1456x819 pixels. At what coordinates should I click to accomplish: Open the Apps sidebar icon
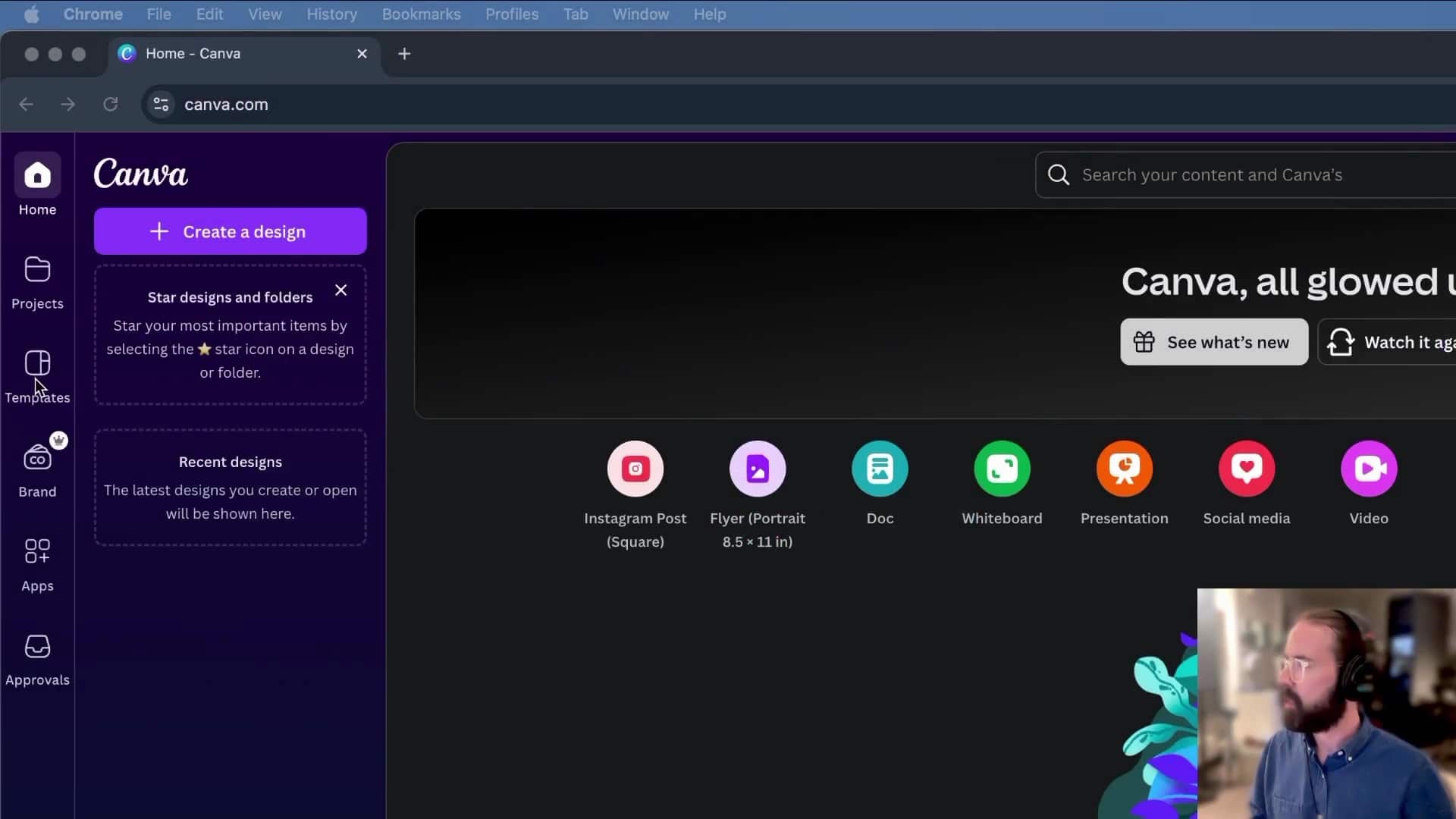click(x=37, y=553)
